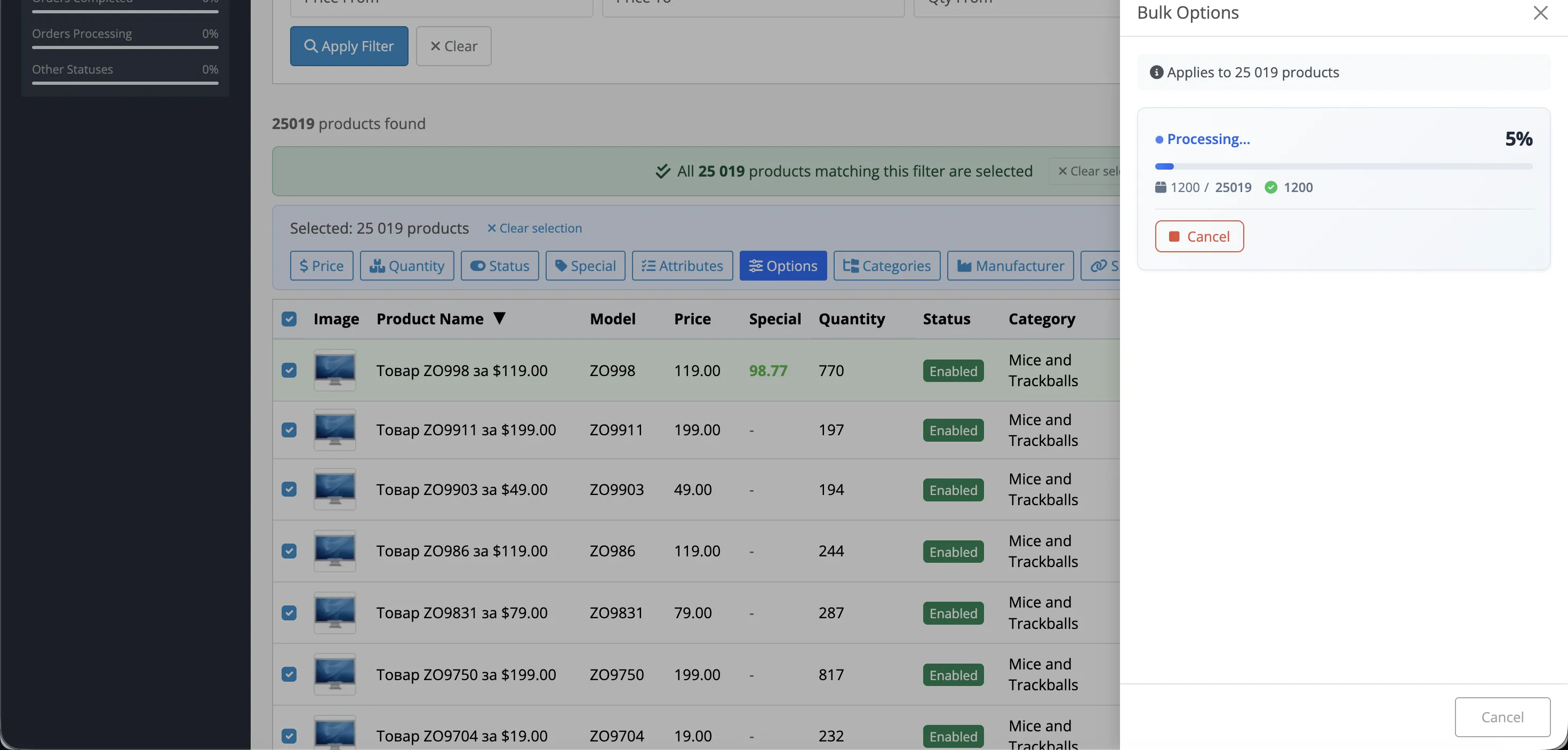Click the special price 98.77
The width and height of the screenshot is (1568, 750).
click(768, 371)
